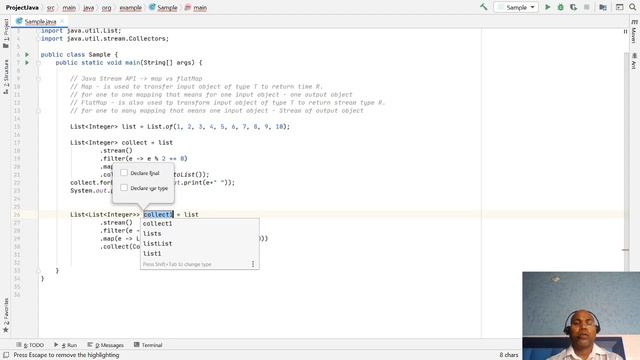640x360 pixels.
Task: Enable the Declare final checkbox
Action: [124, 173]
